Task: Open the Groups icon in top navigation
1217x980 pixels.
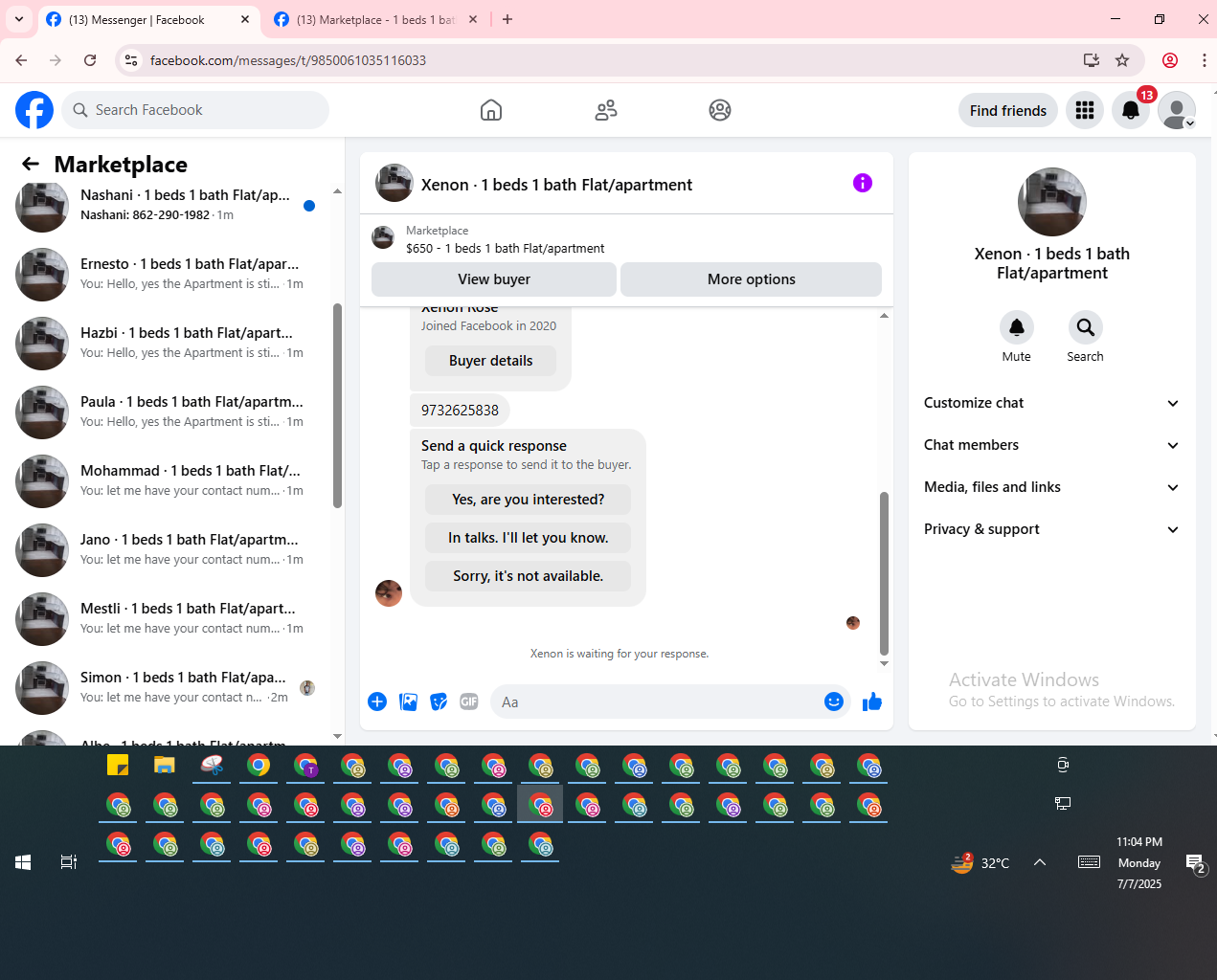Action: [720, 110]
